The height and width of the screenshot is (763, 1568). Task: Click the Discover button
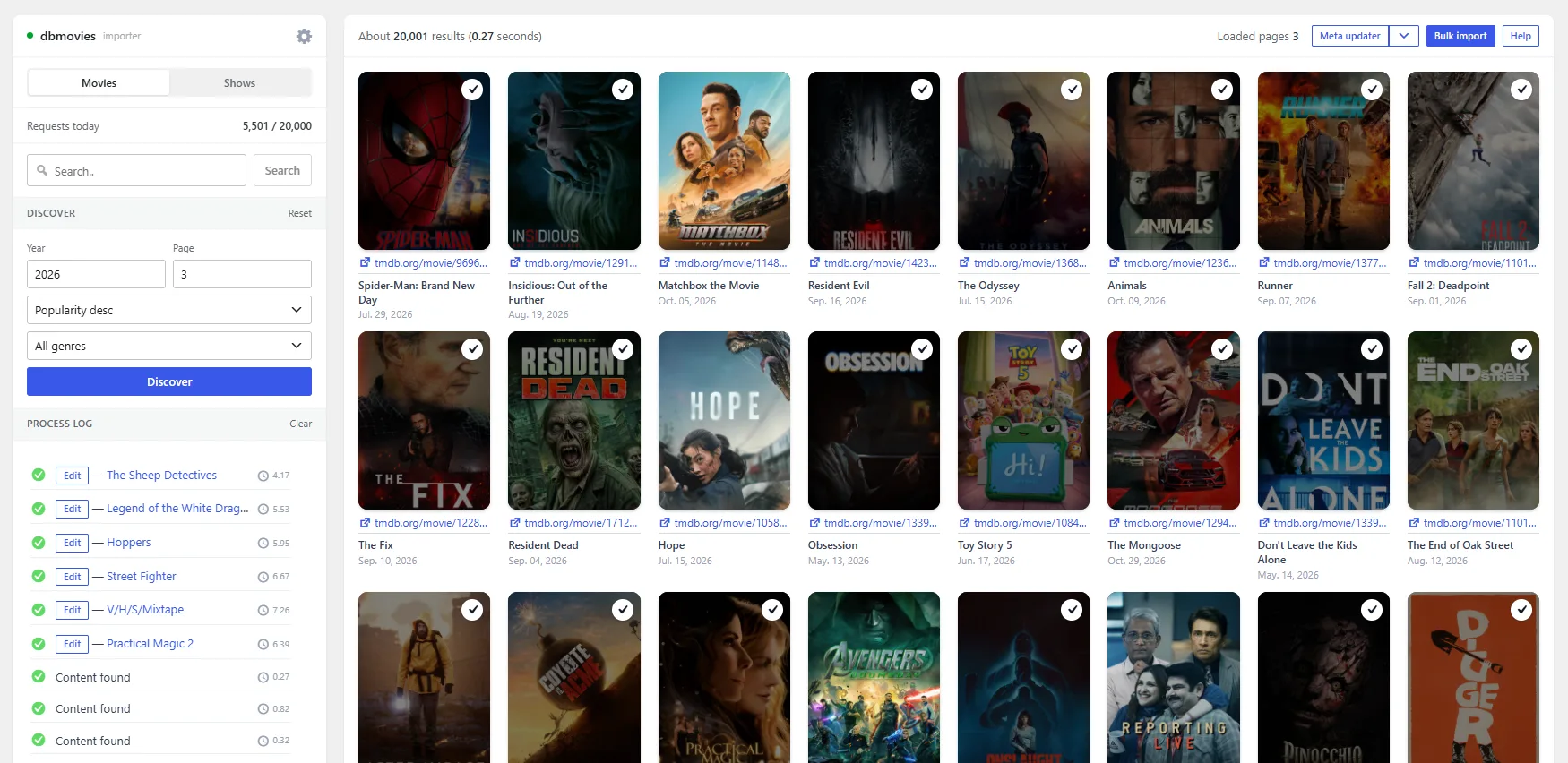169,381
